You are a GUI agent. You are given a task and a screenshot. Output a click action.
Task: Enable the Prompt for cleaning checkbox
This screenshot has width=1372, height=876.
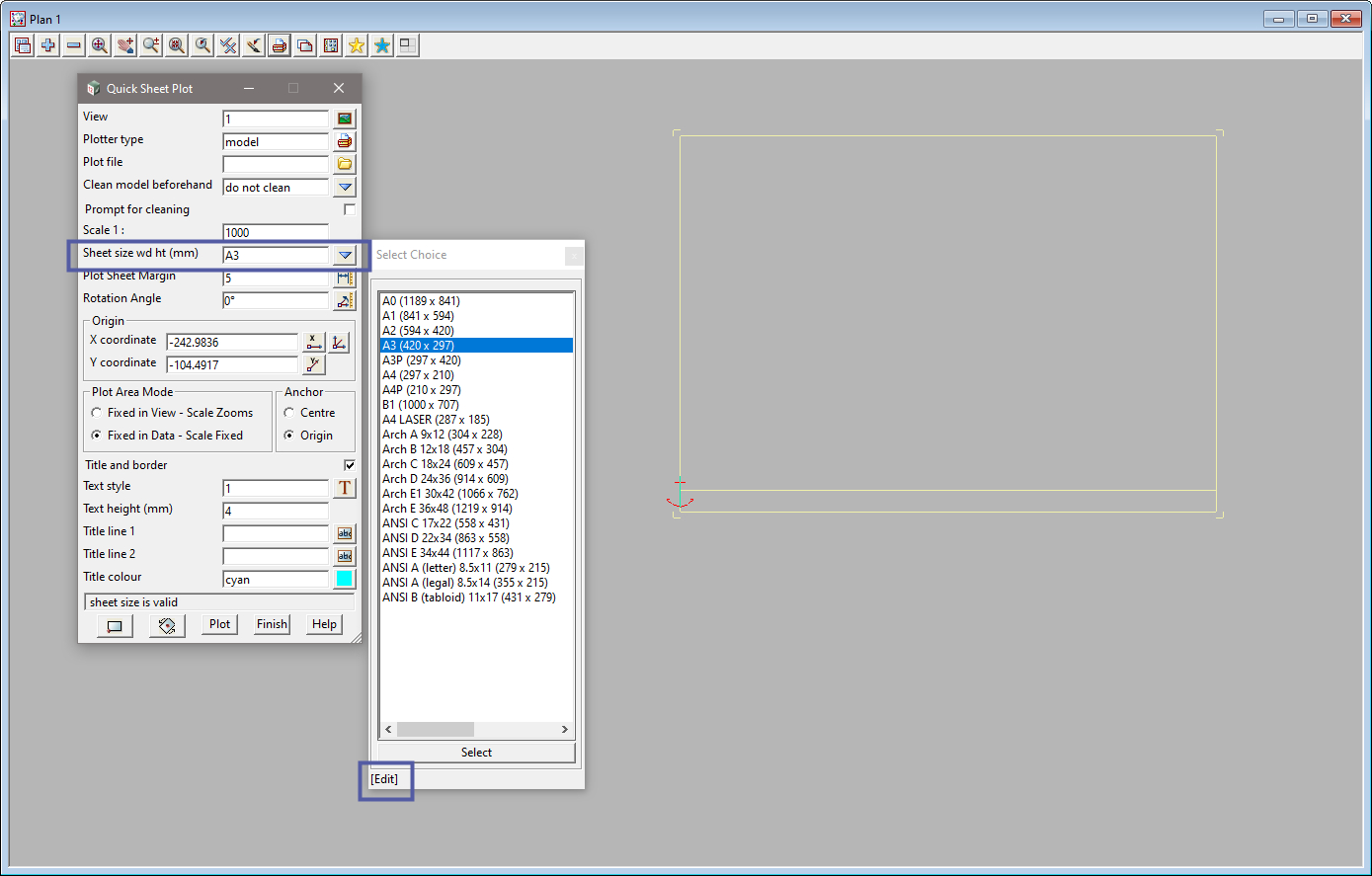(350, 209)
